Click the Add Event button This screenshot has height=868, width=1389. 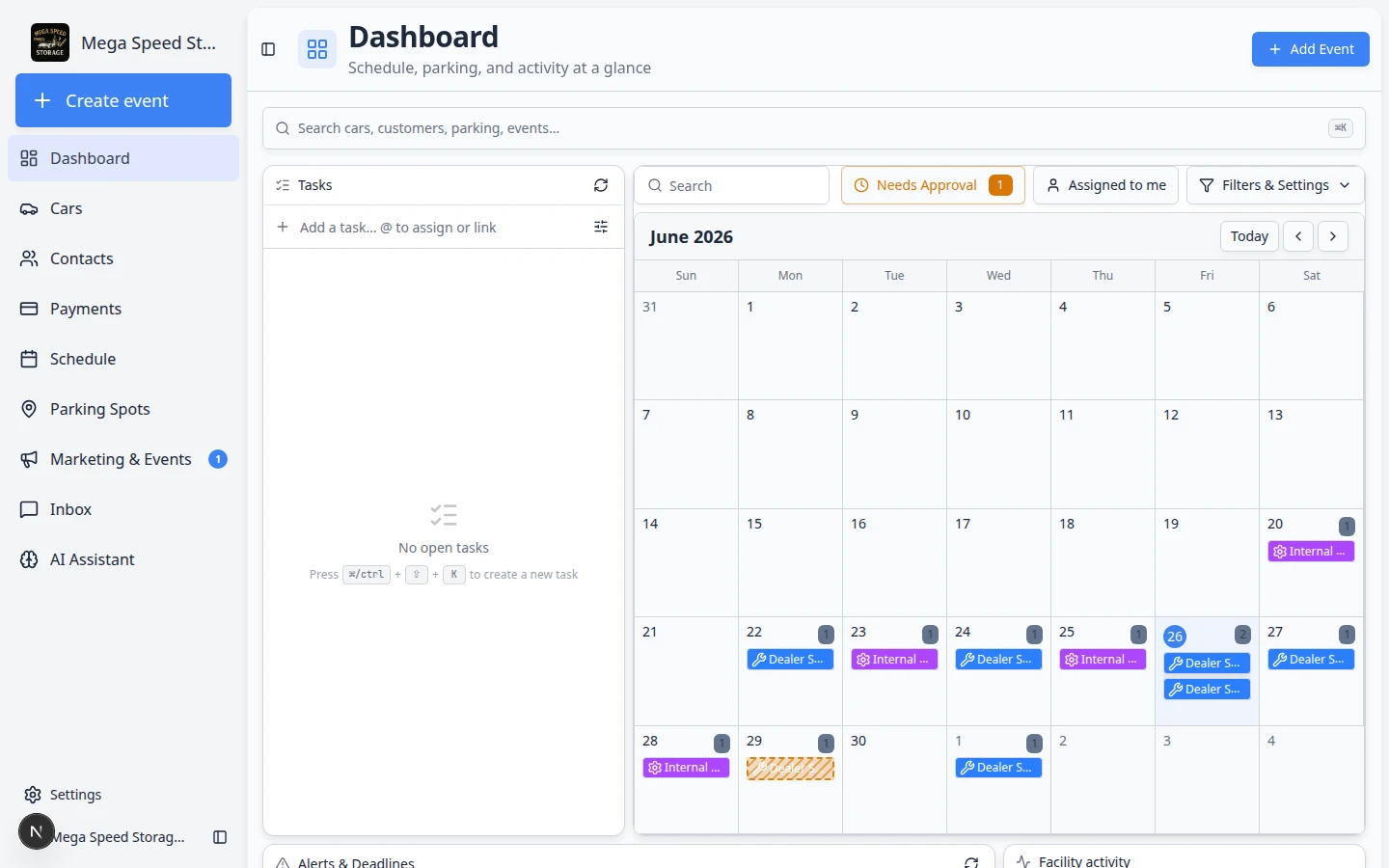pyautogui.click(x=1310, y=49)
